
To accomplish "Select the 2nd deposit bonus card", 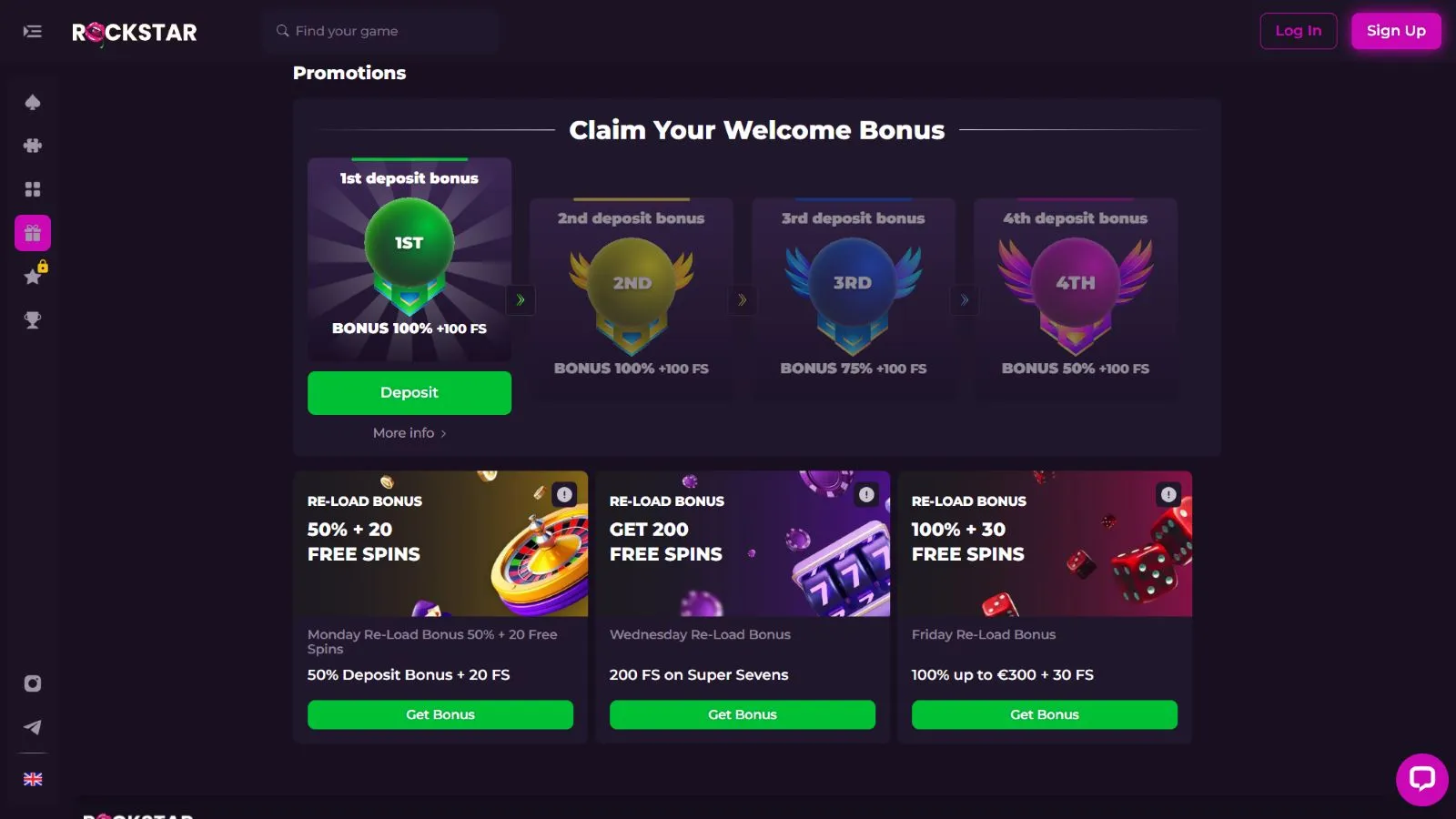I will coord(632,296).
